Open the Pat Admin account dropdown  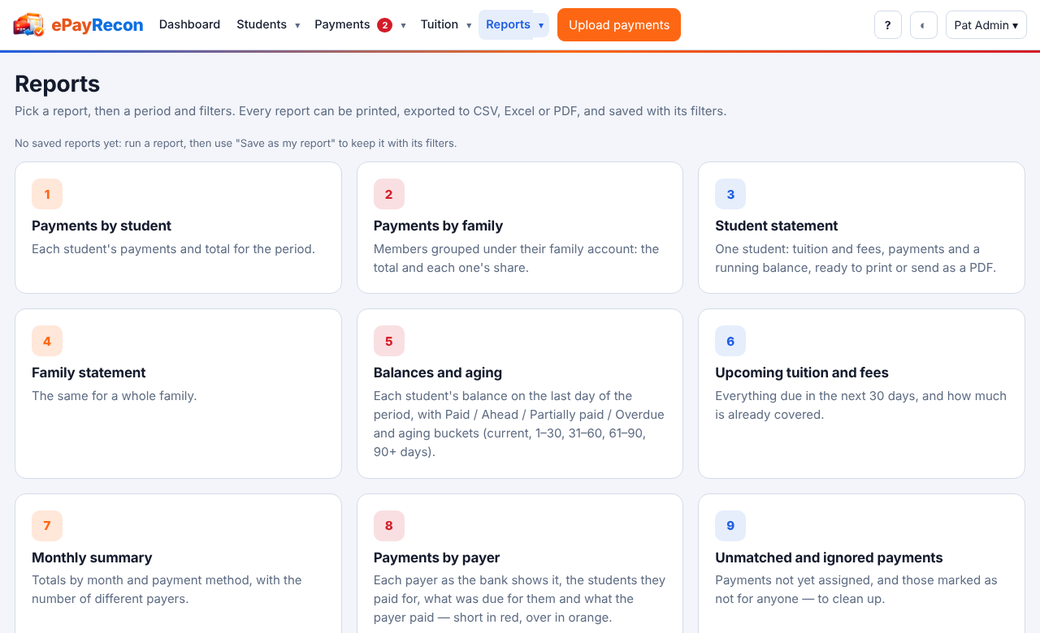click(x=986, y=25)
